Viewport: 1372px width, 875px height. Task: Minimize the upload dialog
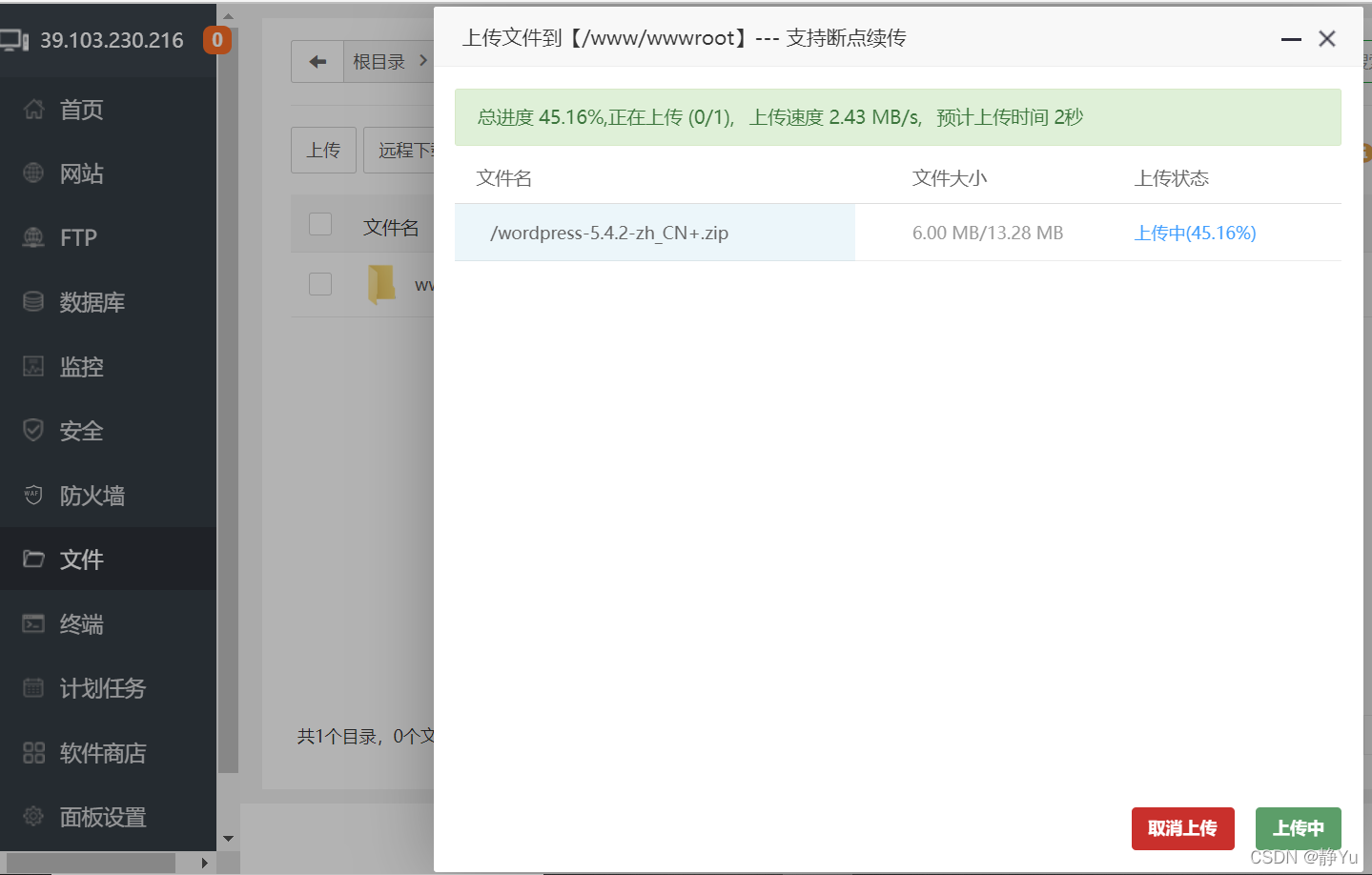tap(1291, 39)
